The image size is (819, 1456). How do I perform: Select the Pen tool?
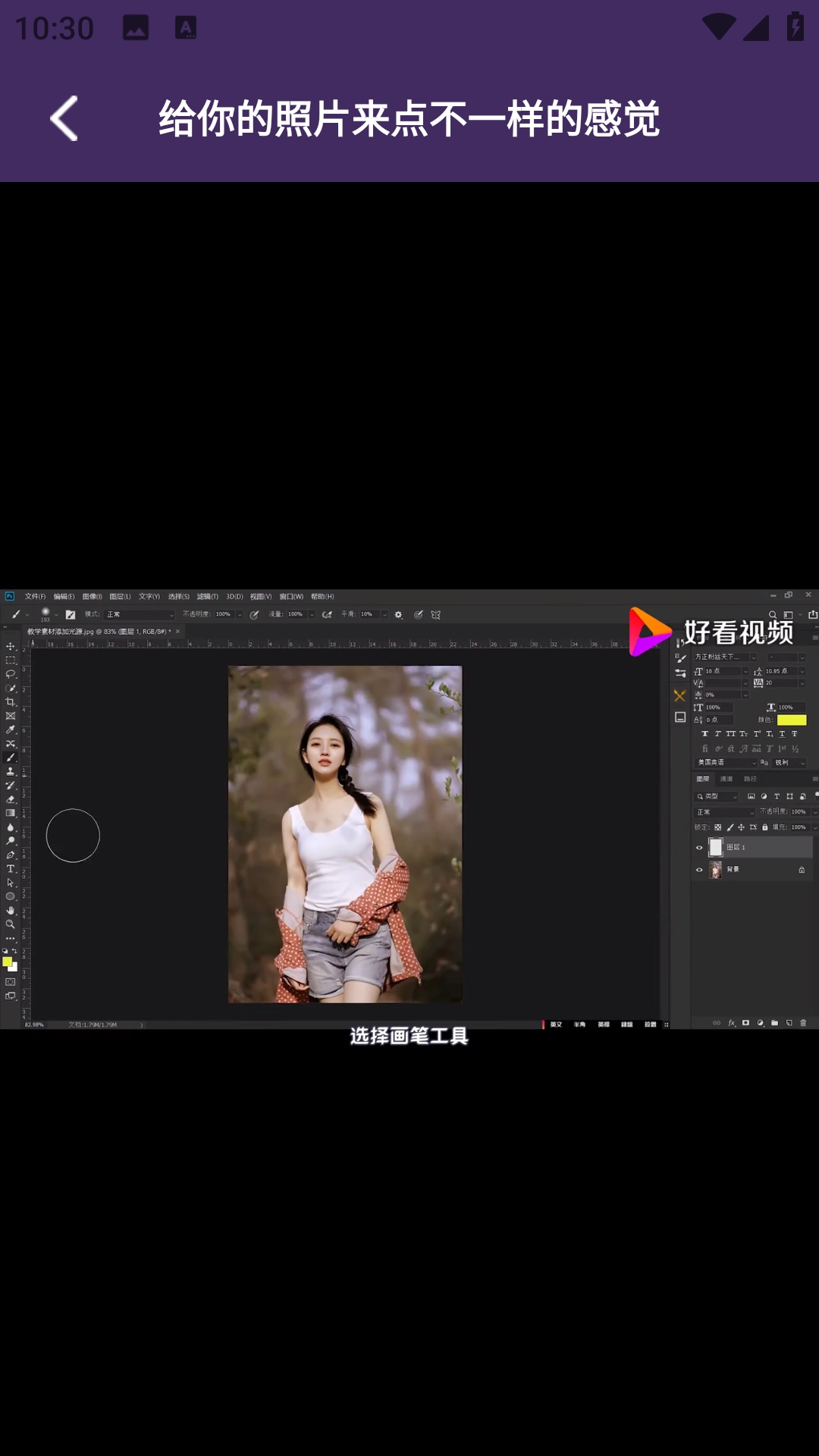(x=11, y=855)
